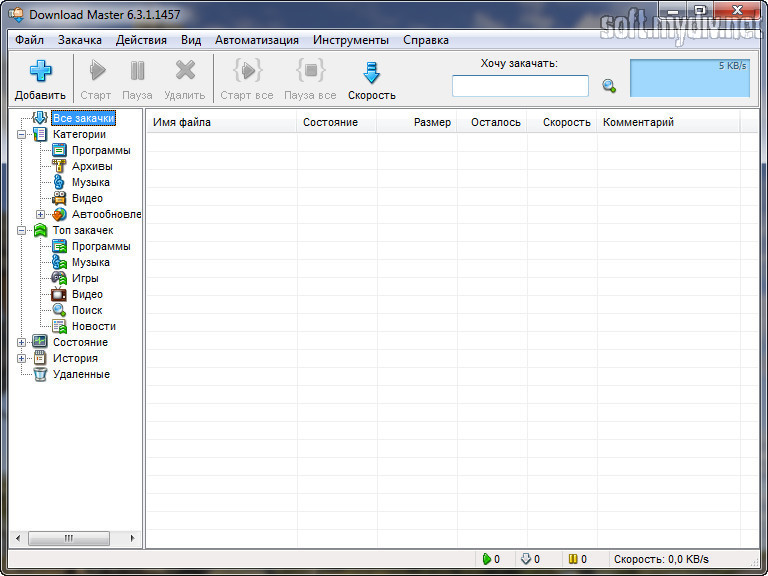768x576 pixels.
Task: Click the Пауза toolbar icon
Action: point(137,71)
